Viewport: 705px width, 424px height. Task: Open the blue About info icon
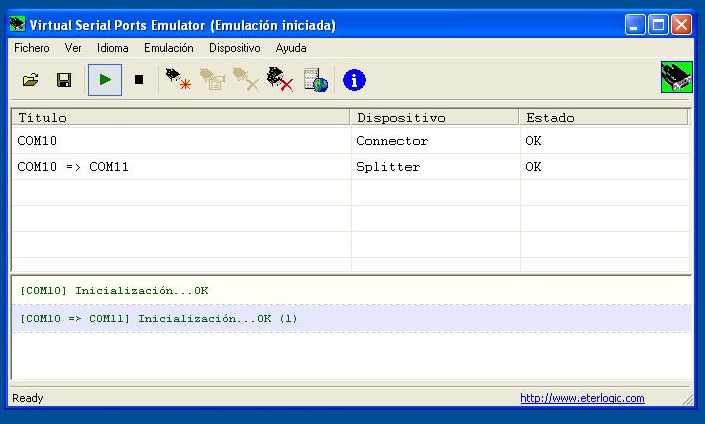point(354,80)
